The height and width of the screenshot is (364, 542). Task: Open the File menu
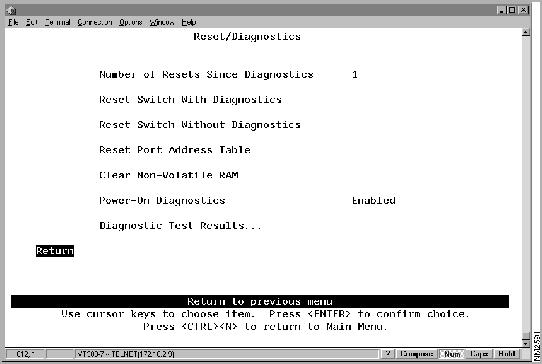click(x=13, y=22)
